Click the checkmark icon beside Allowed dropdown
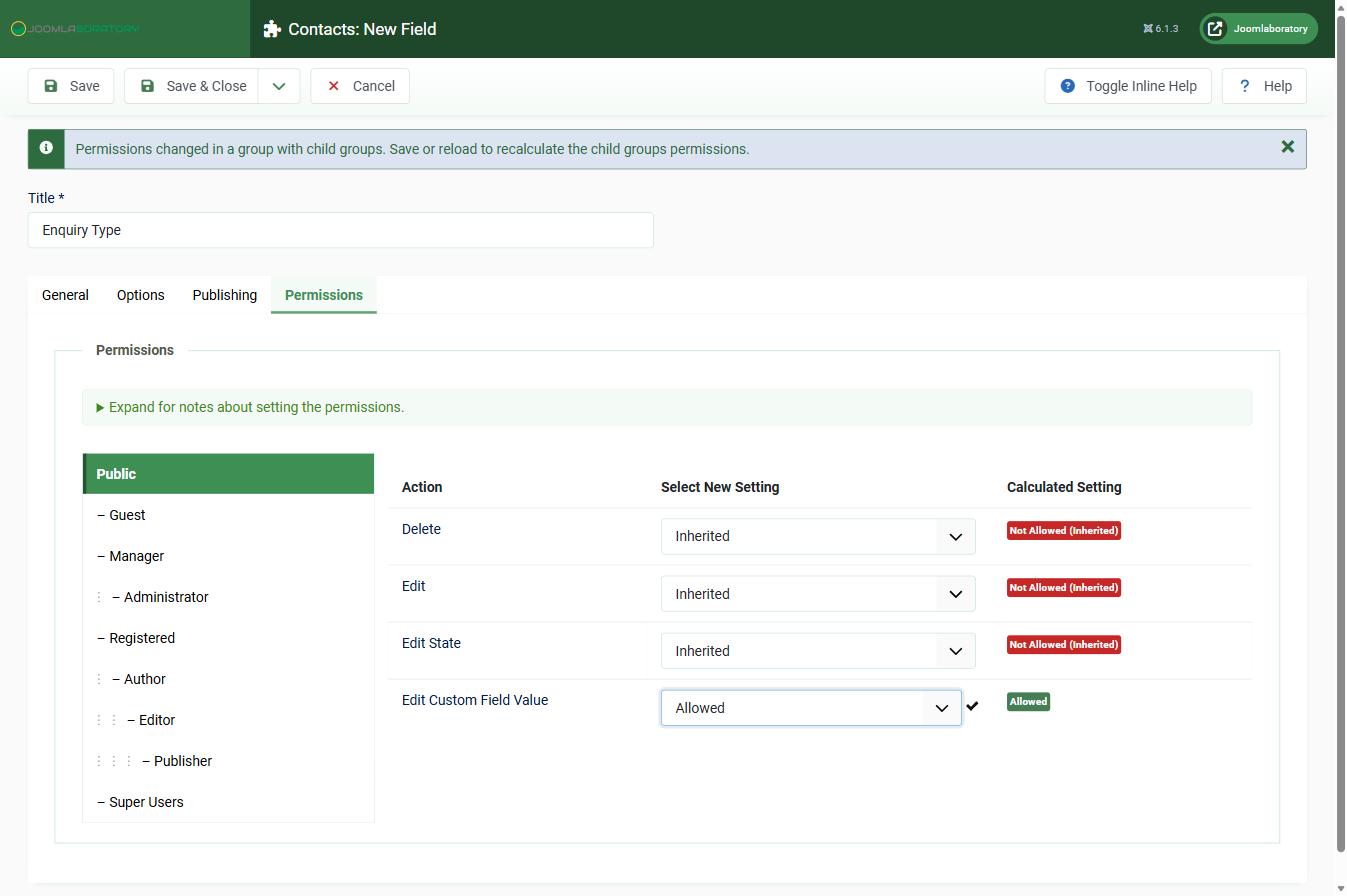This screenshot has width=1347, height=896. pyautogui.click(x=972, y=706)
